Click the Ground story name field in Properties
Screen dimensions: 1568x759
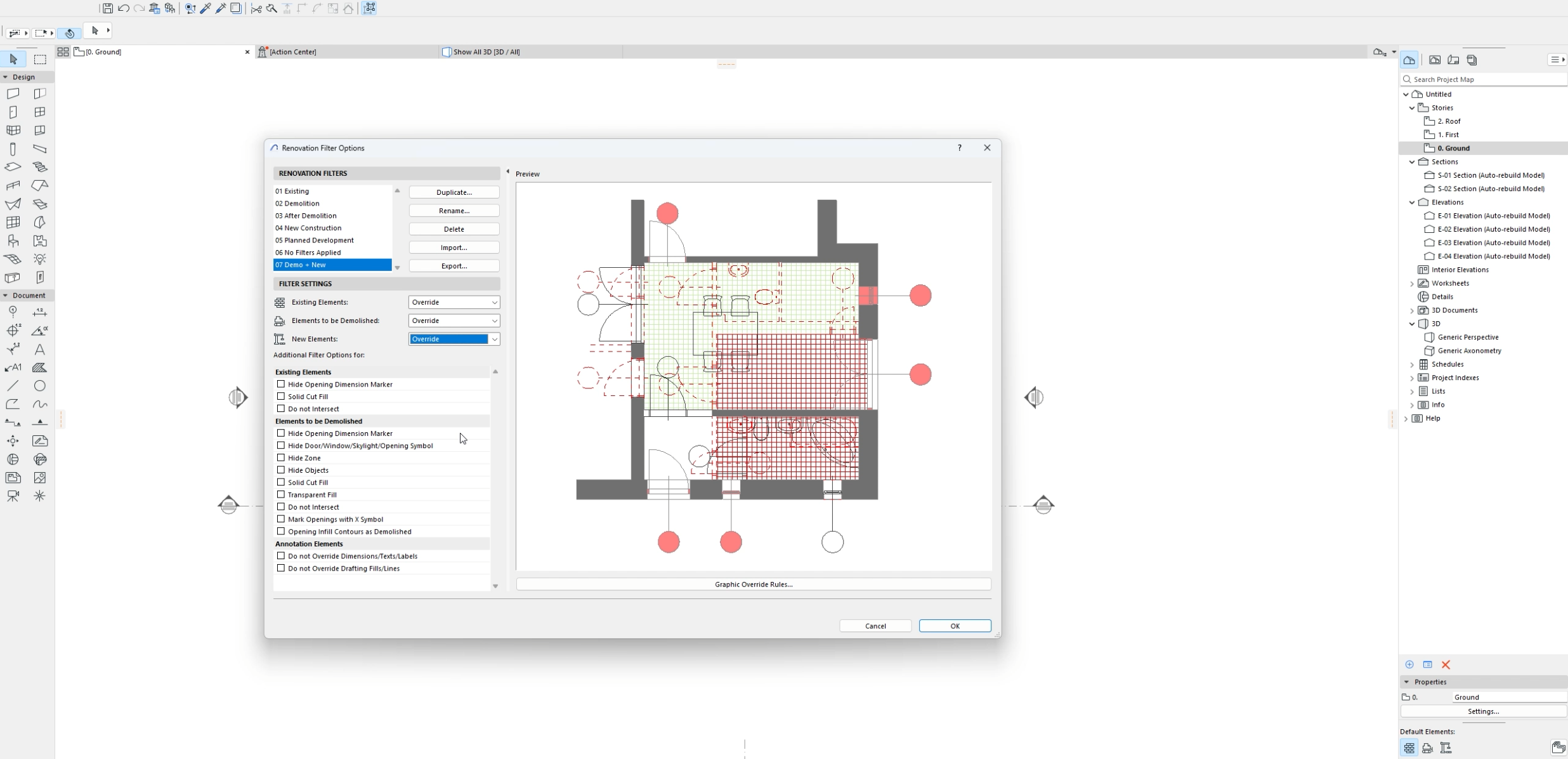[x=1509, y=697]
